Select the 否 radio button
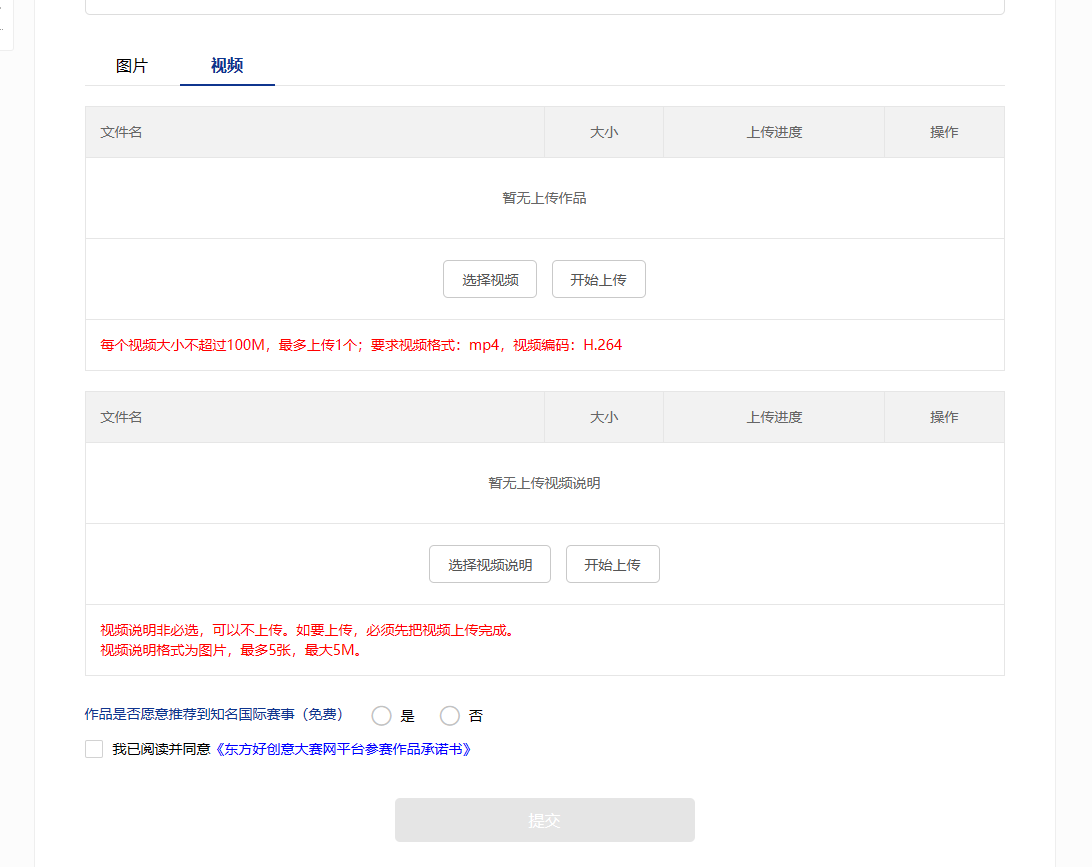This screenshot has width=1092, height=867. pos(450,715)
